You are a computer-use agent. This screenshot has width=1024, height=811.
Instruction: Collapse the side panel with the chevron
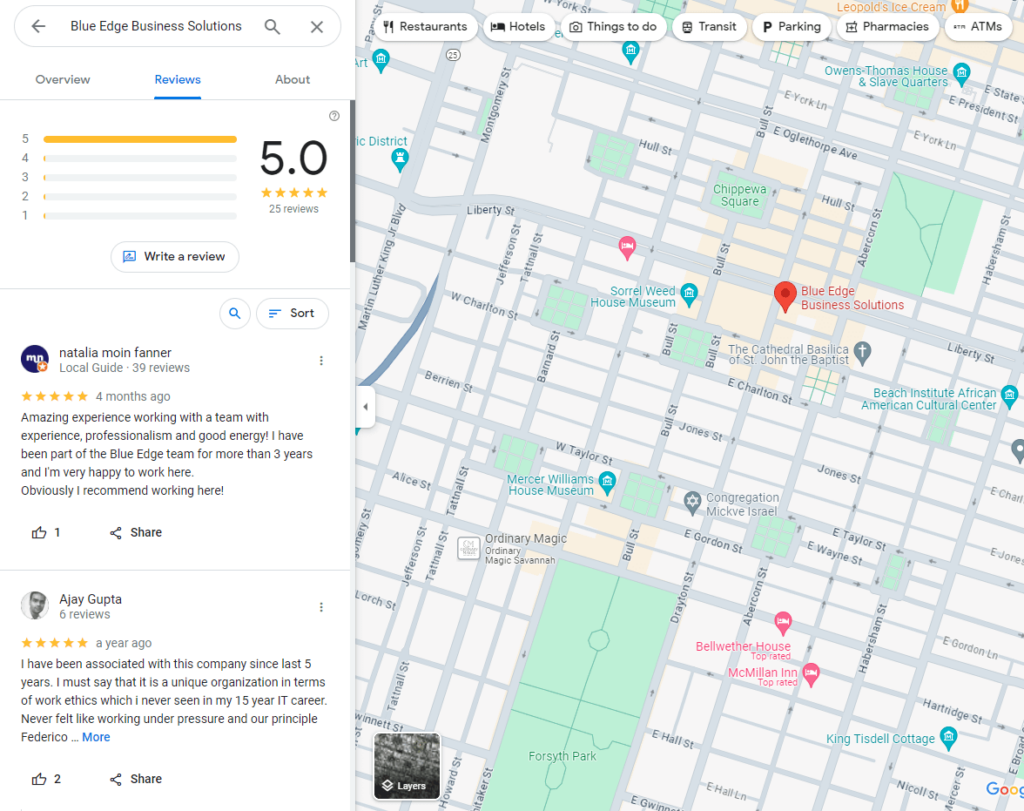tap(365, 407)
